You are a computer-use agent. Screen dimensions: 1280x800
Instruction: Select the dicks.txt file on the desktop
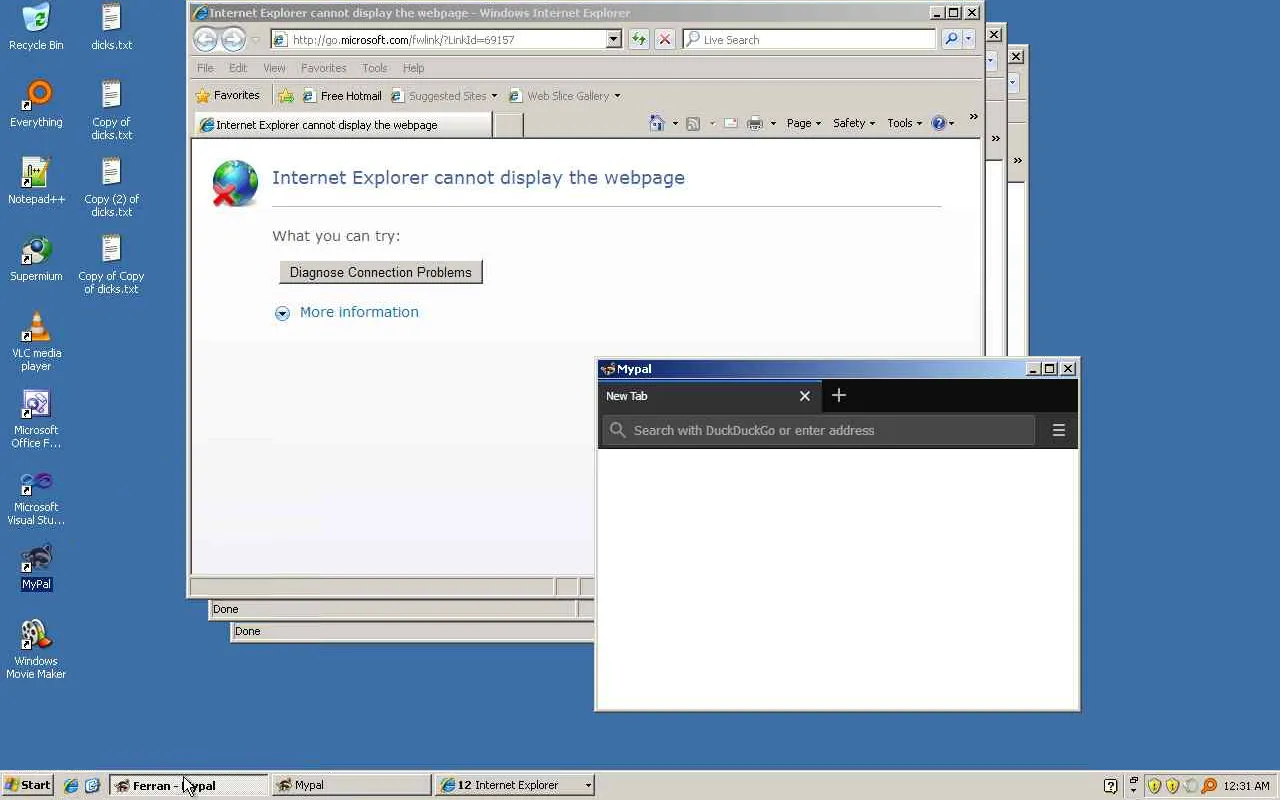111,27
